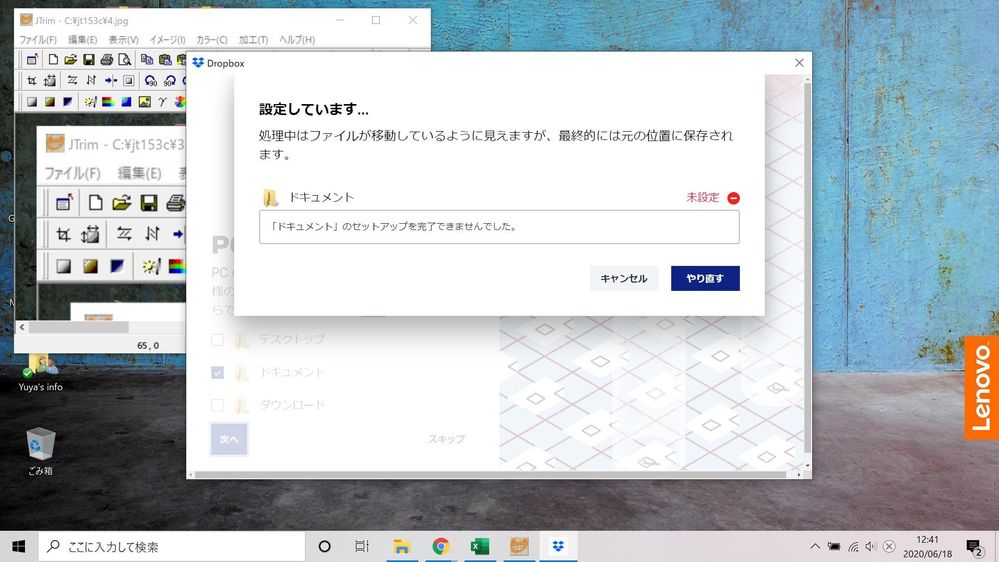Click brightness sun icon in JTrim 4.jpg toolbar
999x562 pixels.
pos(90,101)
